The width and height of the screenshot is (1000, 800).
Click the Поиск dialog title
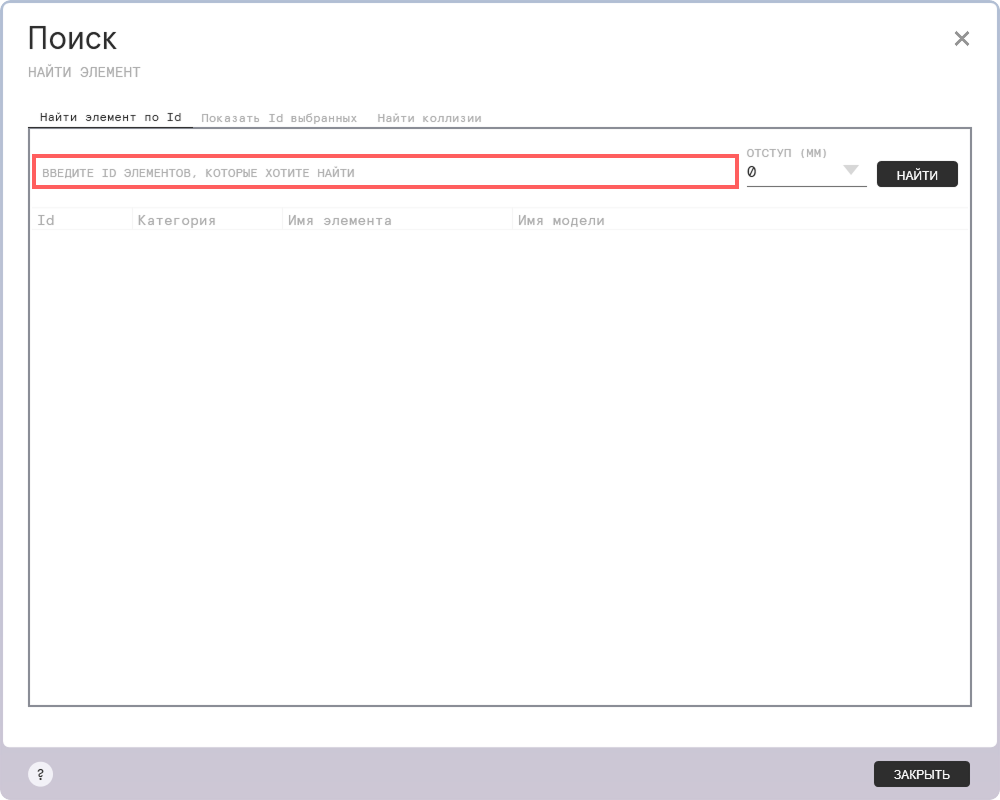pos(72,39)
